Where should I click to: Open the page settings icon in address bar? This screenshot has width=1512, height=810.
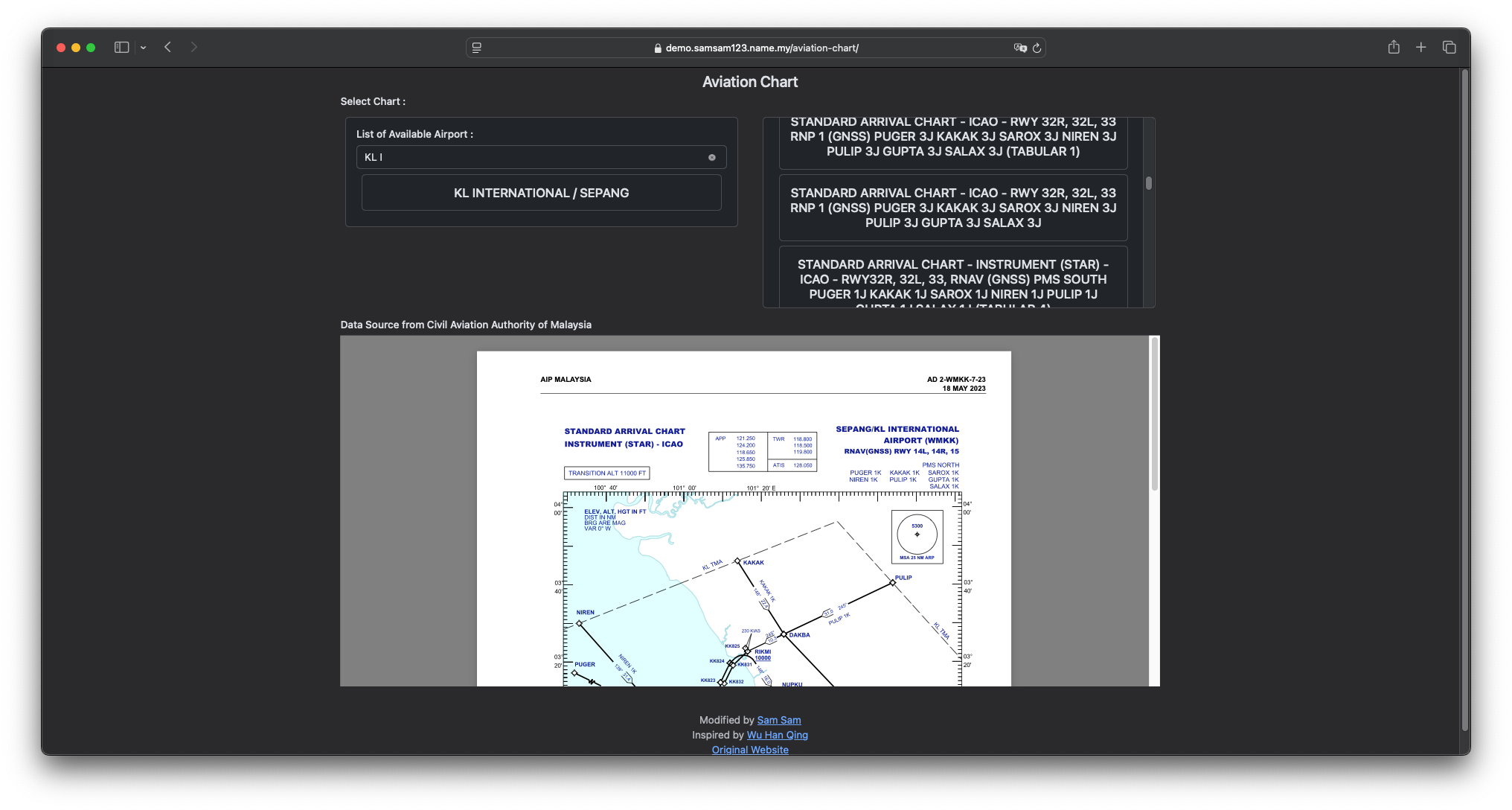(x=477, y=48)
